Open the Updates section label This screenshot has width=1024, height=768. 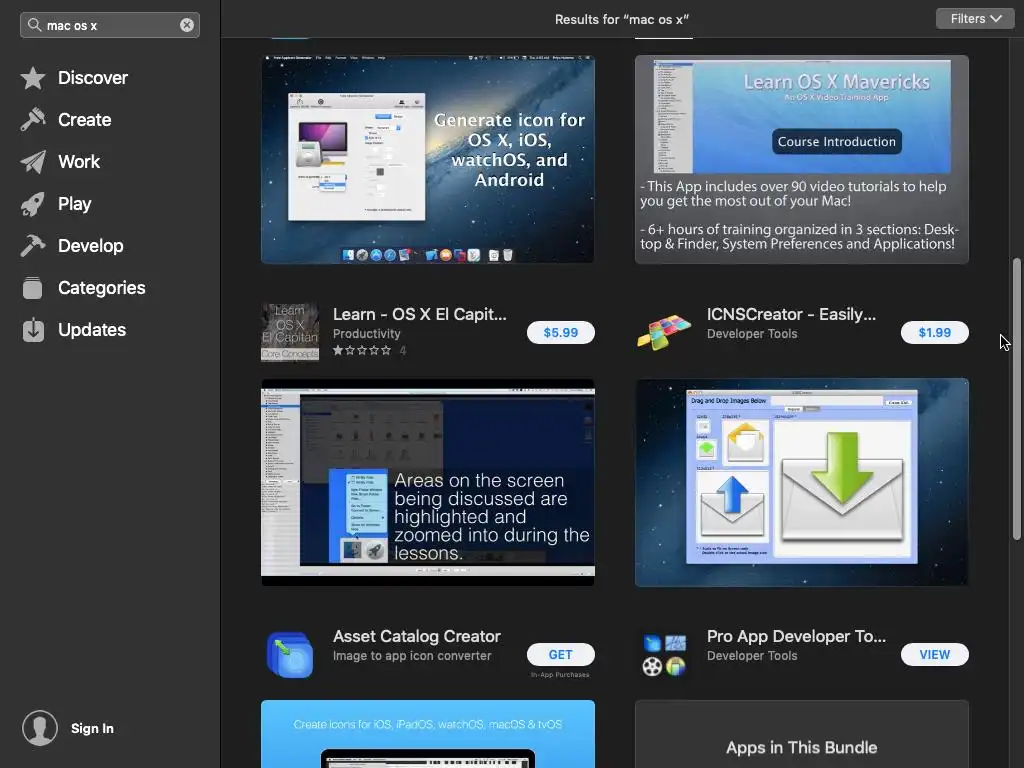pos(92,330)
